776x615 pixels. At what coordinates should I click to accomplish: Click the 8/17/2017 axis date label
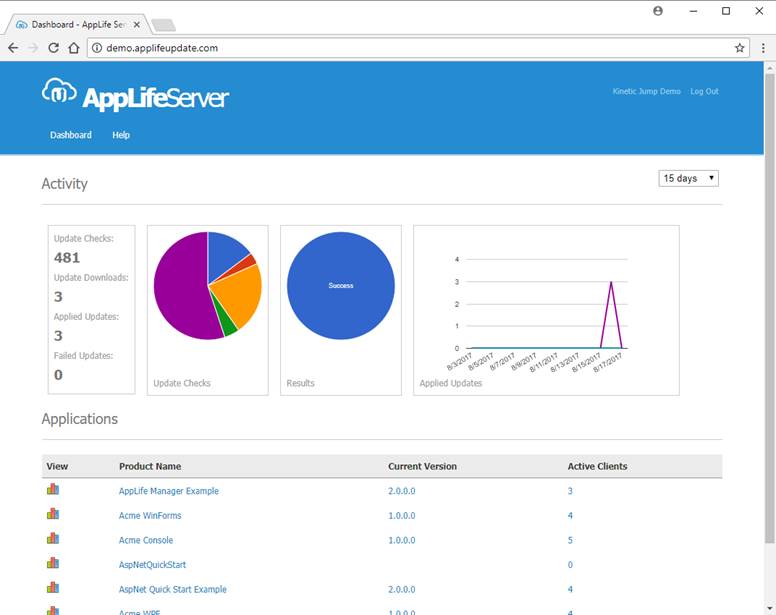[608, 363]
